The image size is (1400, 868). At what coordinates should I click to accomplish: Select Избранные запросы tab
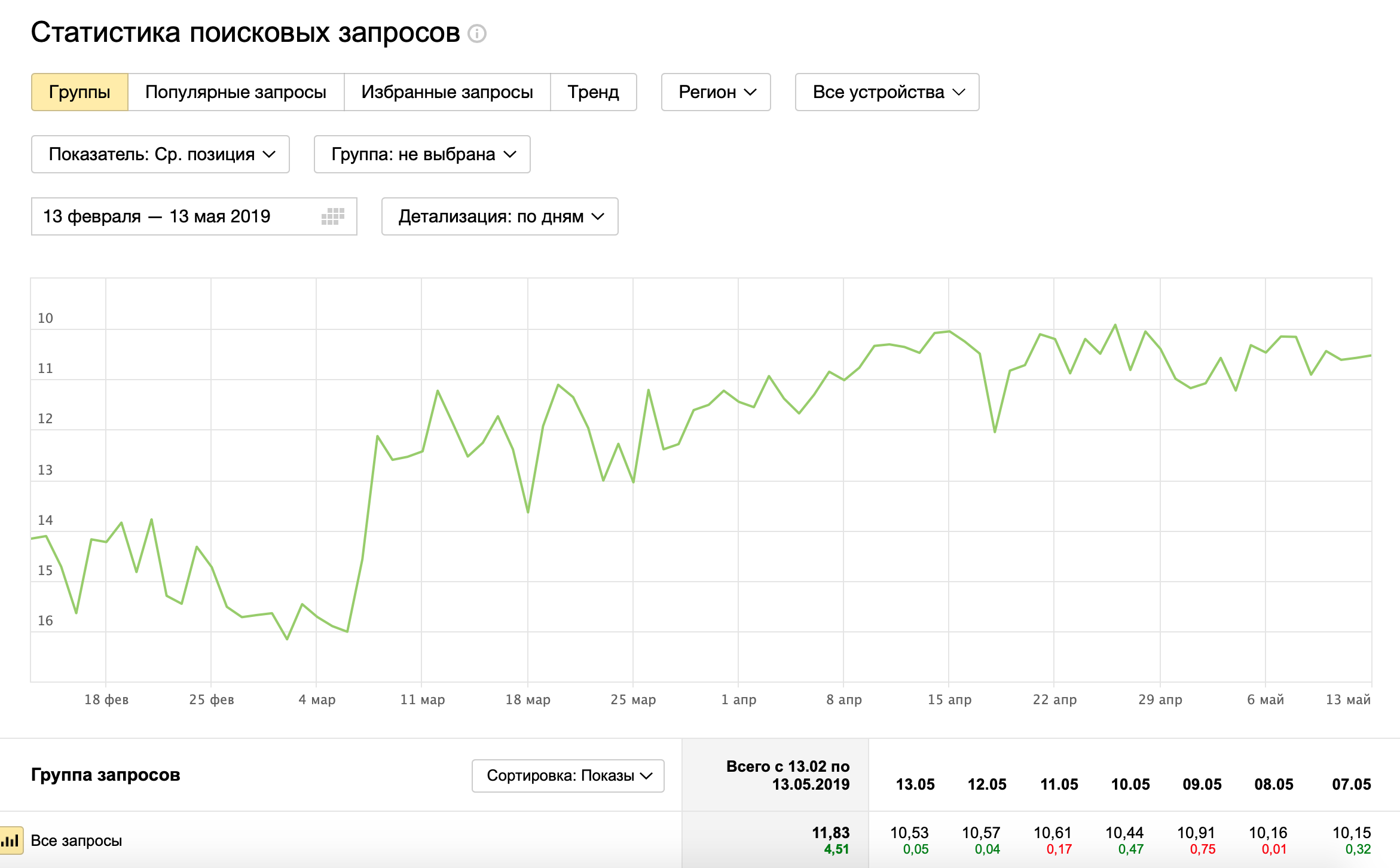(x=447, y=92)
